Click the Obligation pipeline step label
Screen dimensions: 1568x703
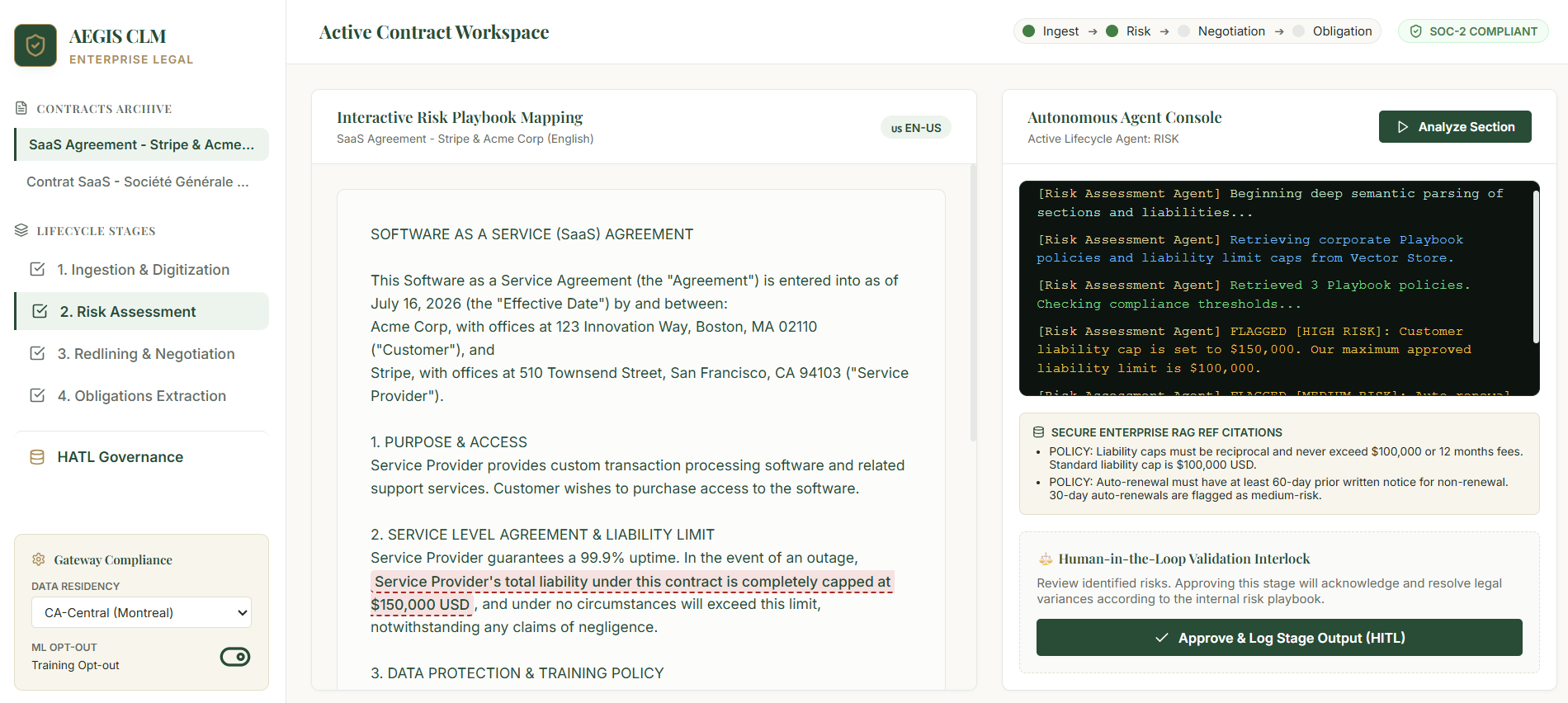1342,31
